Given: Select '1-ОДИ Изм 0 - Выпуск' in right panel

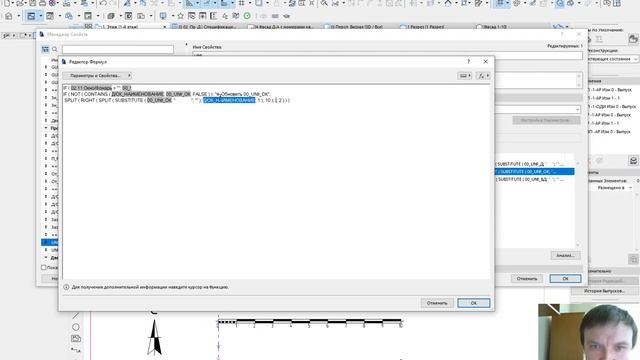Looking at the screenshot, I should [x=612, y=107].
